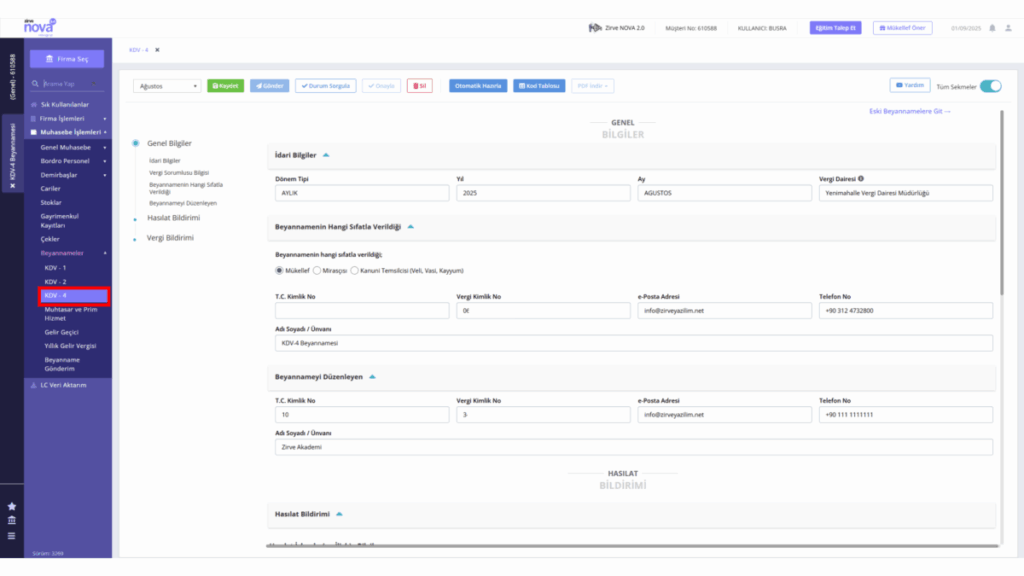Viewport: 1024px width, 576px height.
Task: Select the Mirasçısı radio button
Action: 317,270
